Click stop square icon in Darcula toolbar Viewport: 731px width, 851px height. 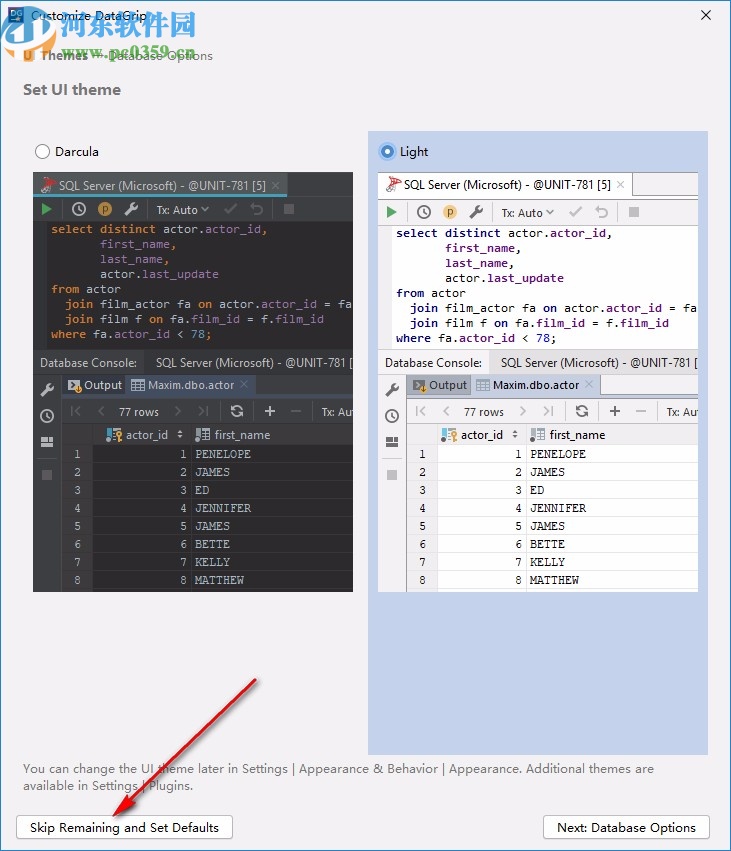tap(289, 209)
